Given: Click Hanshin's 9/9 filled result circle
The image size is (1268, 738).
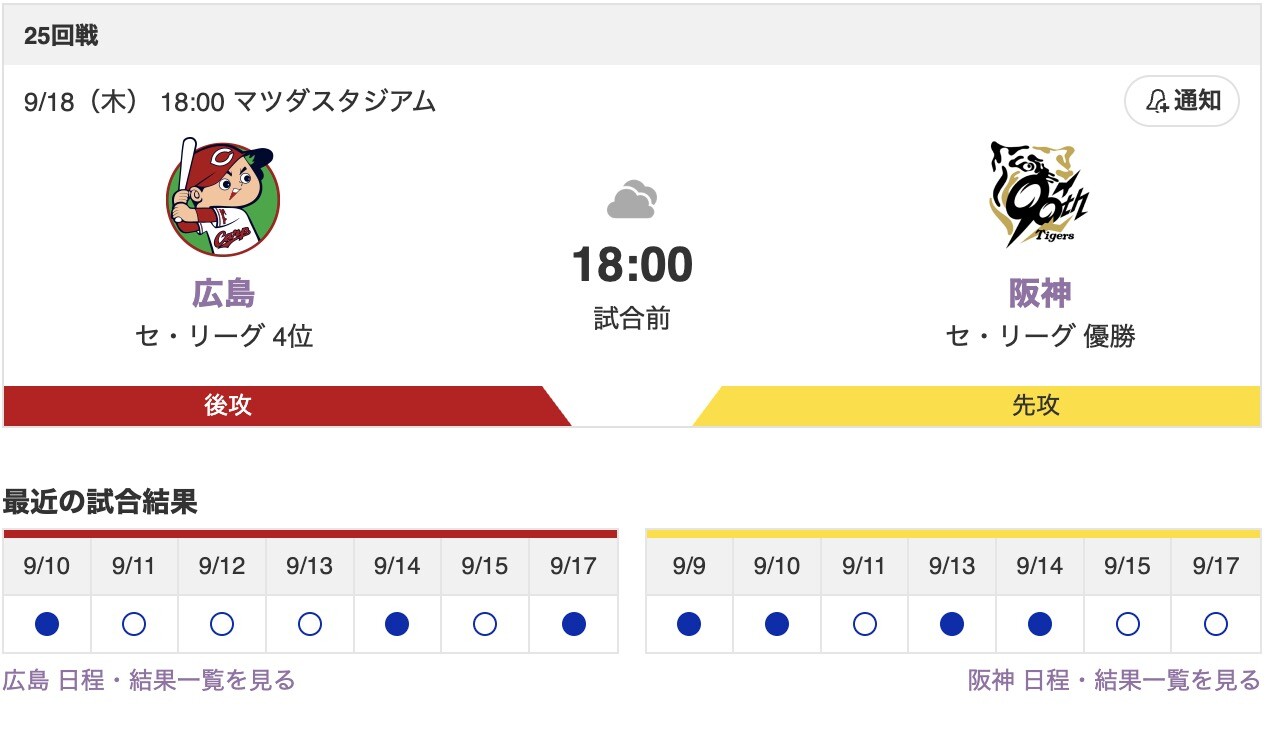Looking at the screenshot, I should click(689, 625).
